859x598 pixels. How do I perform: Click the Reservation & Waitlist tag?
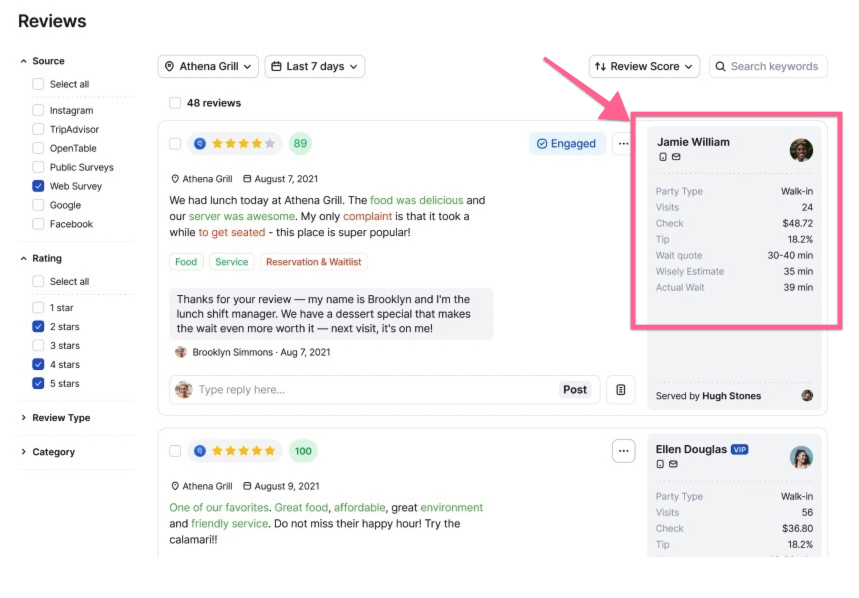(x=313, y=262)
